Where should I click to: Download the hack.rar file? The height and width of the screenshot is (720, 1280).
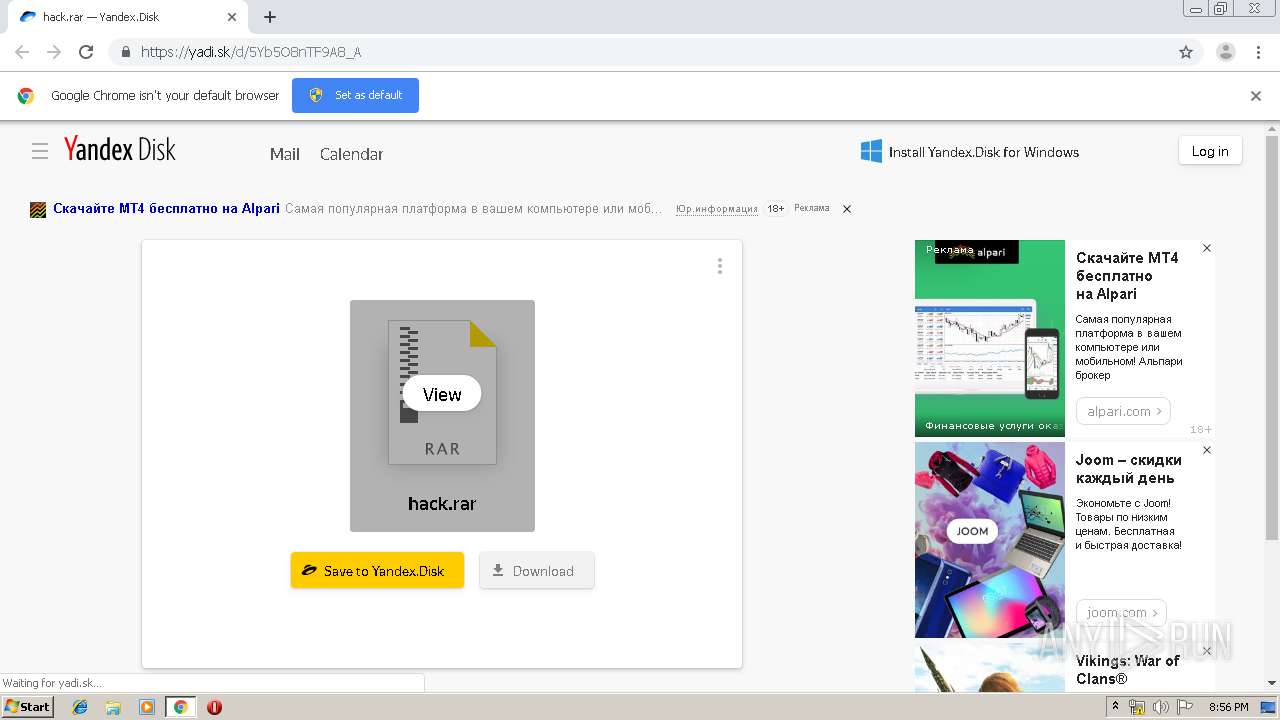click(x=537, y=570)
